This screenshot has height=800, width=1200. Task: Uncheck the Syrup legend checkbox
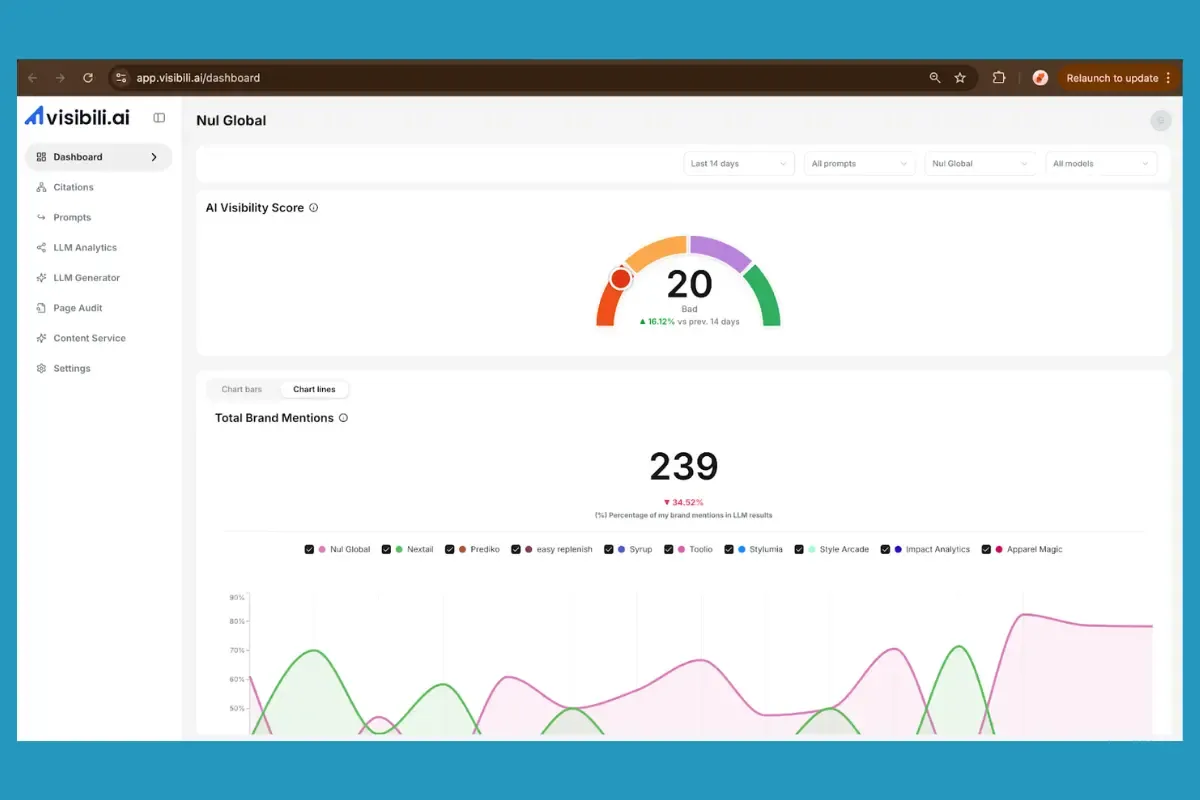tap(609, 549)
